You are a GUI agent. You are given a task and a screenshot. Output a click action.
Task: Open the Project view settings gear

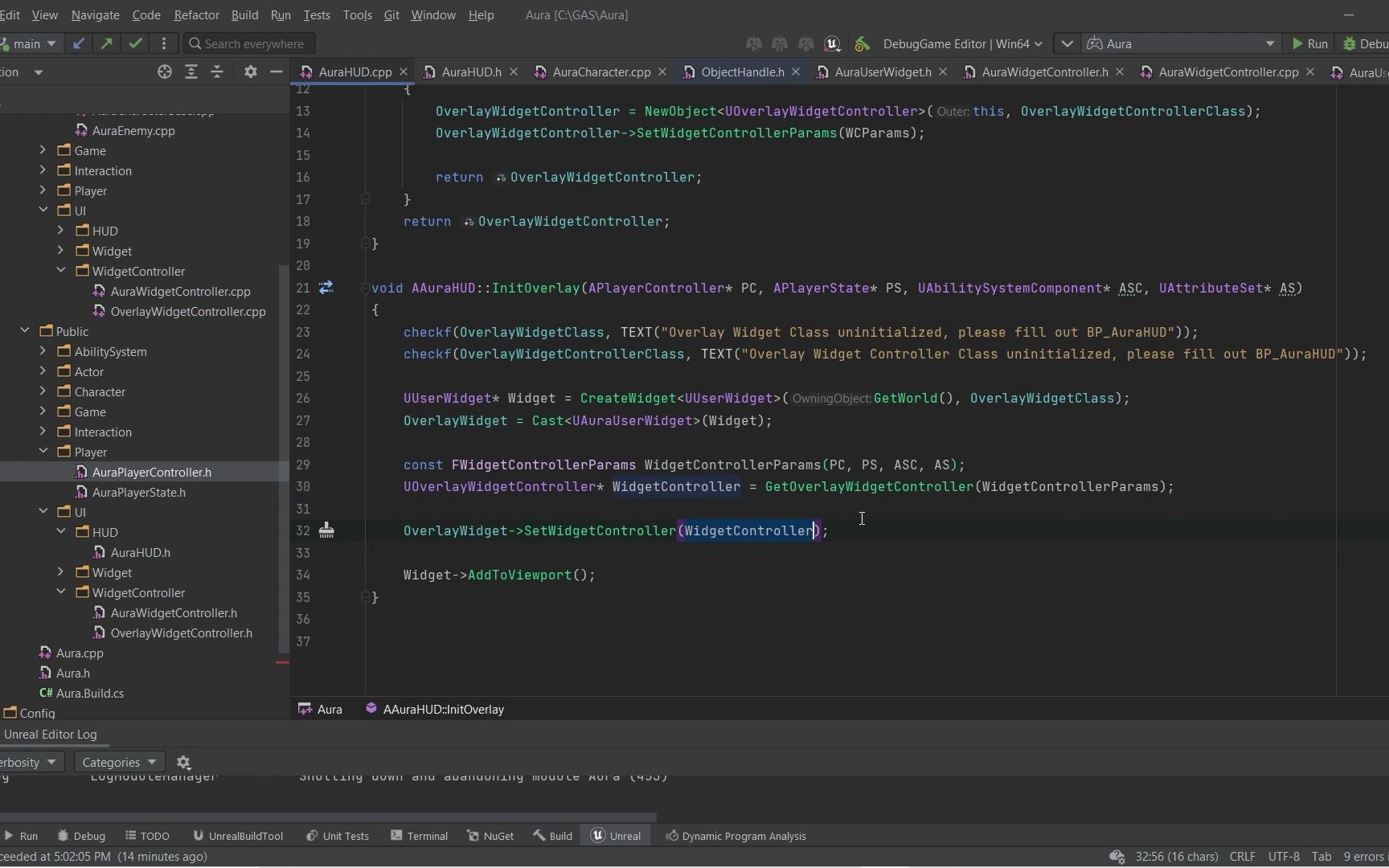(x=250, y=72)
